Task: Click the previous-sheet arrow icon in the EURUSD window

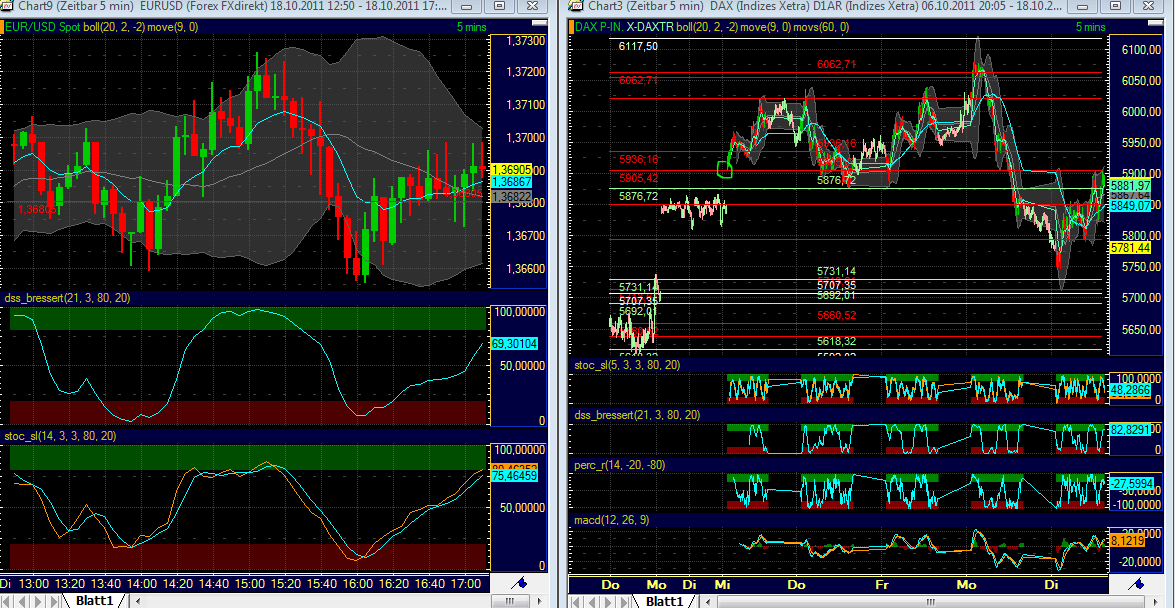Action: tap(20, 602)
